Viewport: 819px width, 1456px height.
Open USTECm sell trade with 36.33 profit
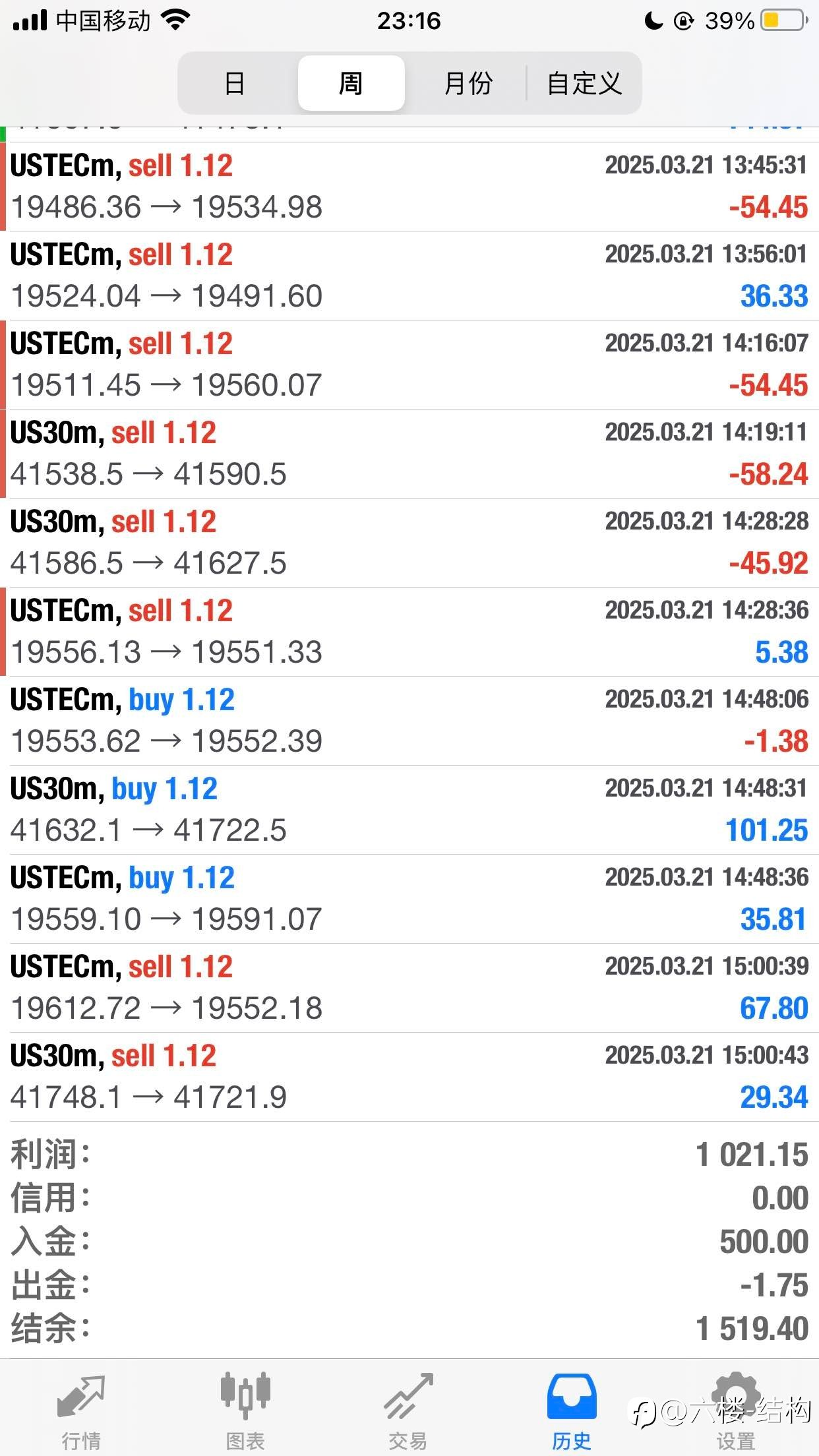(x=409, y=276)
